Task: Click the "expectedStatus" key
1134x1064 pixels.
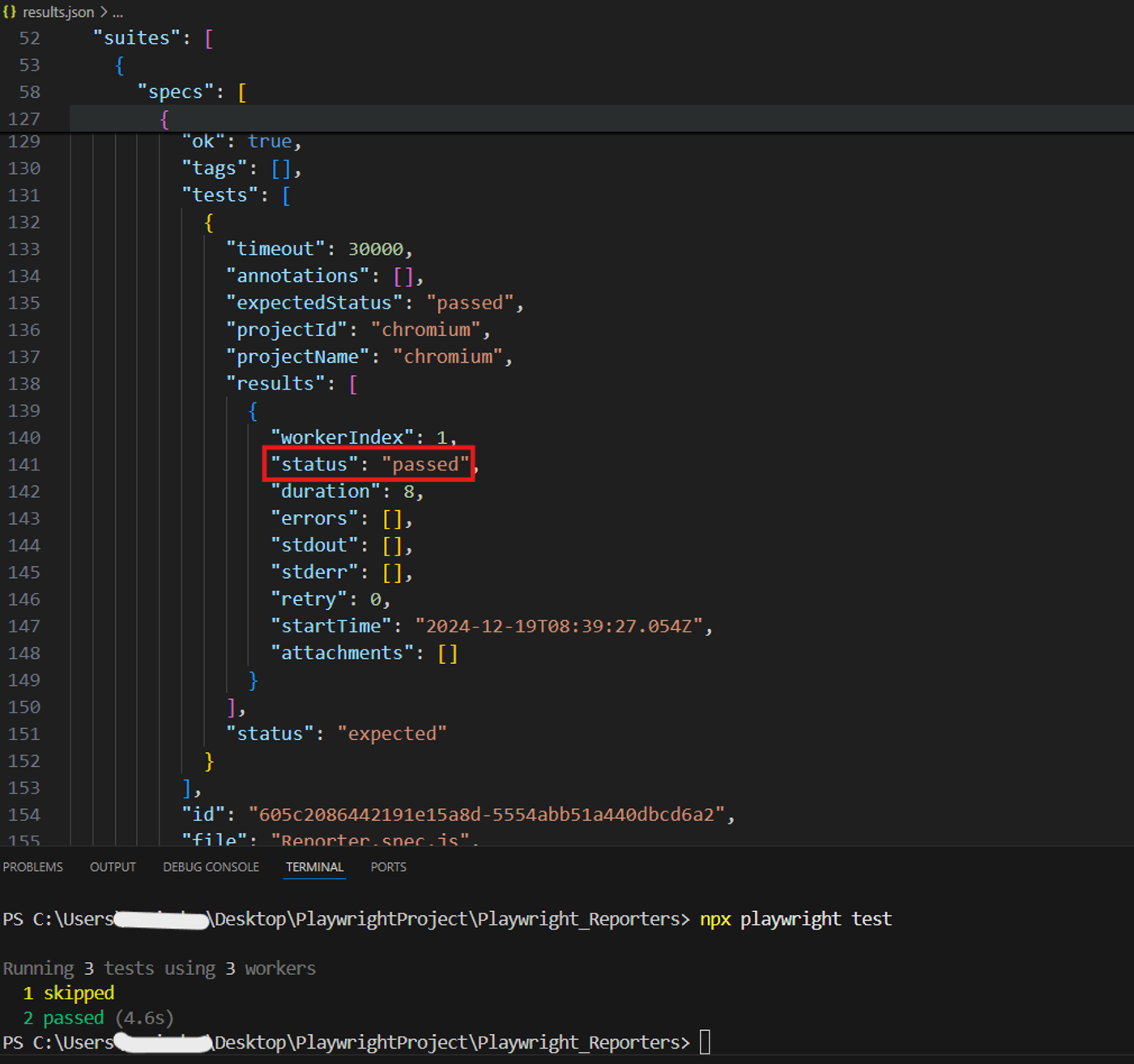Action: (314, 303)
